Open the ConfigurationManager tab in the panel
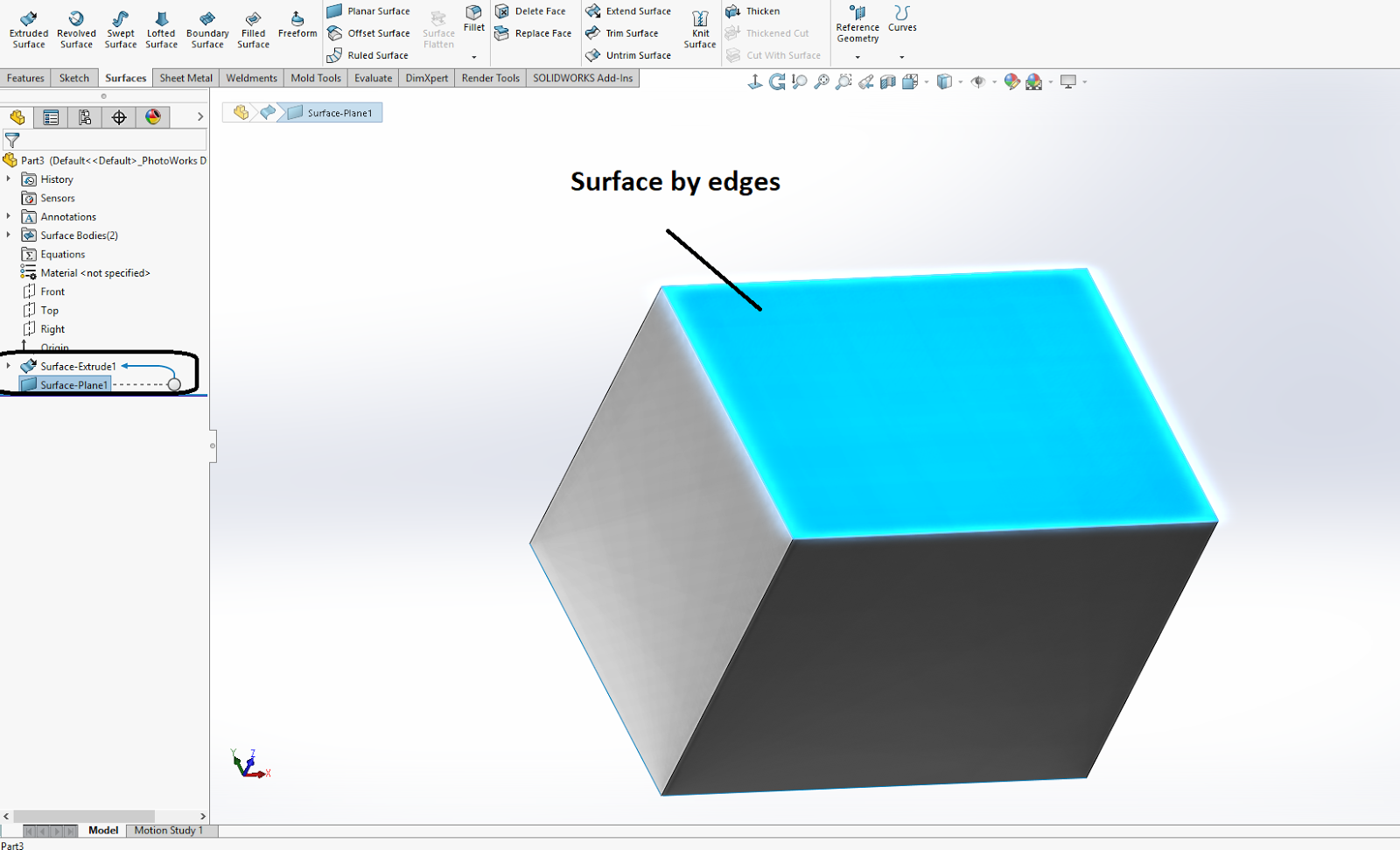The image size is (1400, 850). pos(85,117)
